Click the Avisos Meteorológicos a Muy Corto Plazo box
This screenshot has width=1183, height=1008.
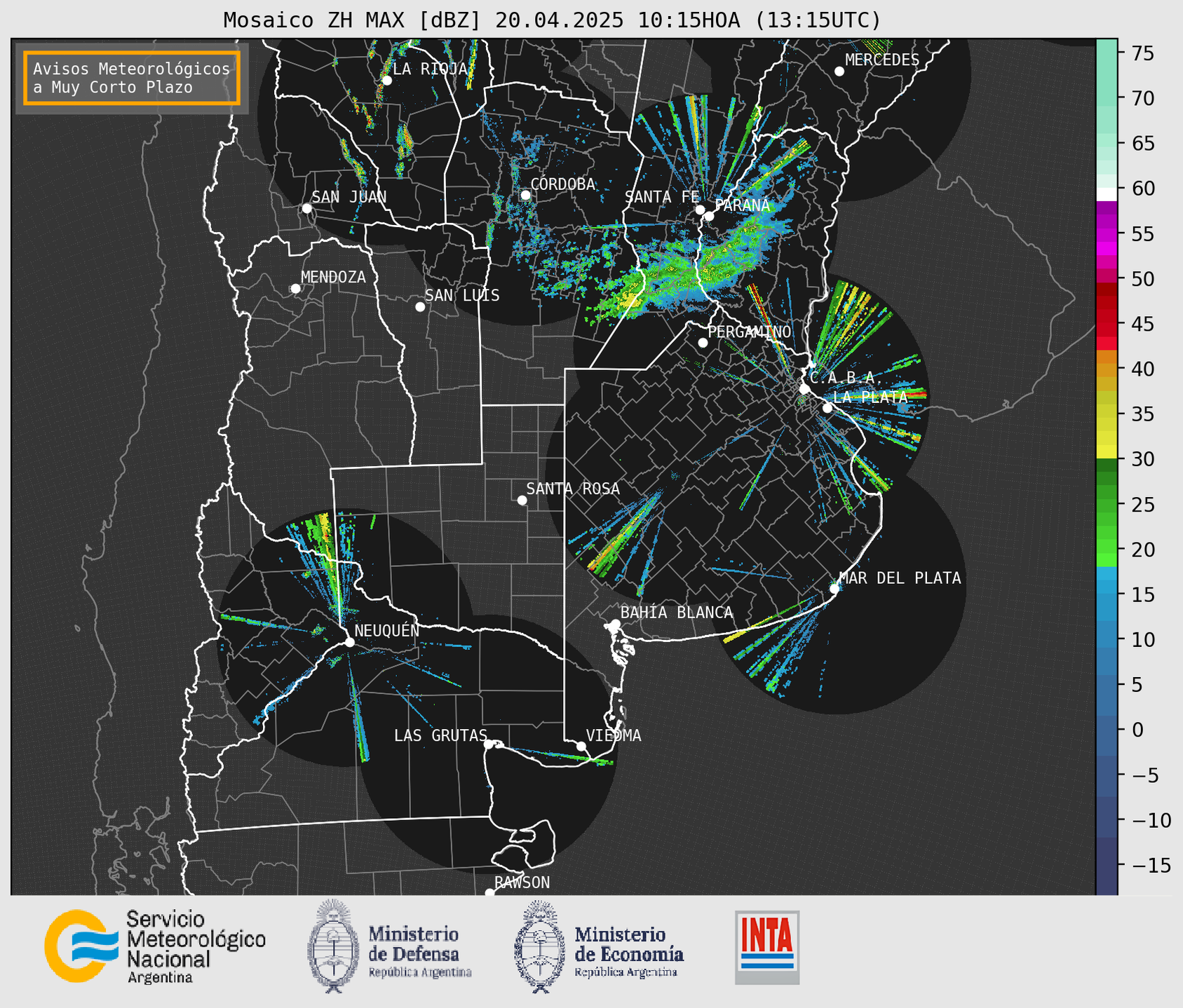click(132, 78)
